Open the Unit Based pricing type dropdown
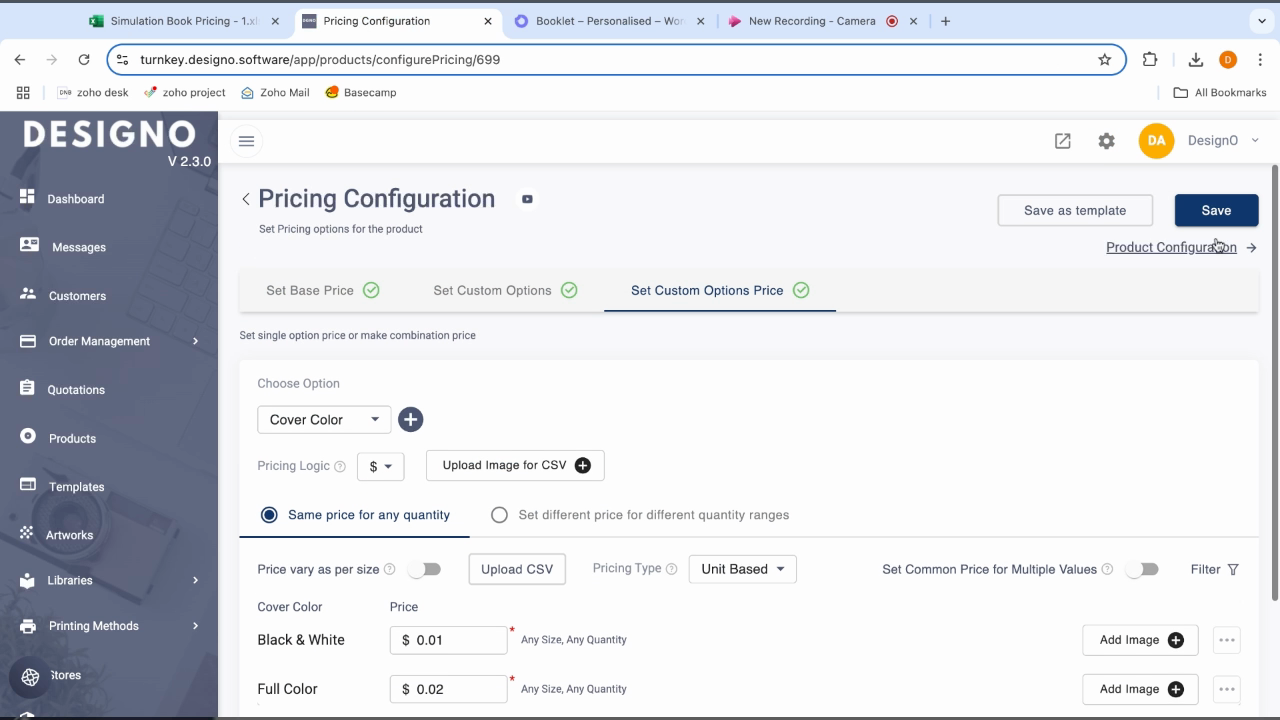The height and width of the screenshot is (720, 1280). pyautogui.click(x=742, y=569)
